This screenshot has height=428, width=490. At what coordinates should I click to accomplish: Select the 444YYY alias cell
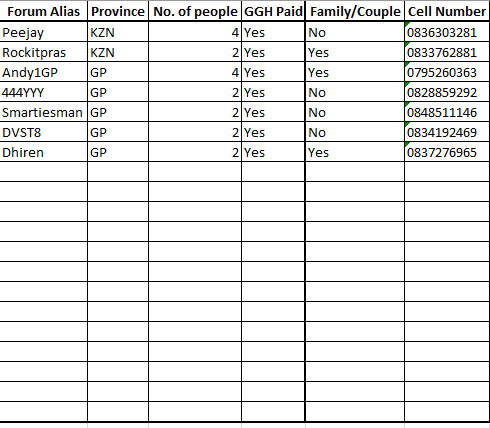[43, 92]
